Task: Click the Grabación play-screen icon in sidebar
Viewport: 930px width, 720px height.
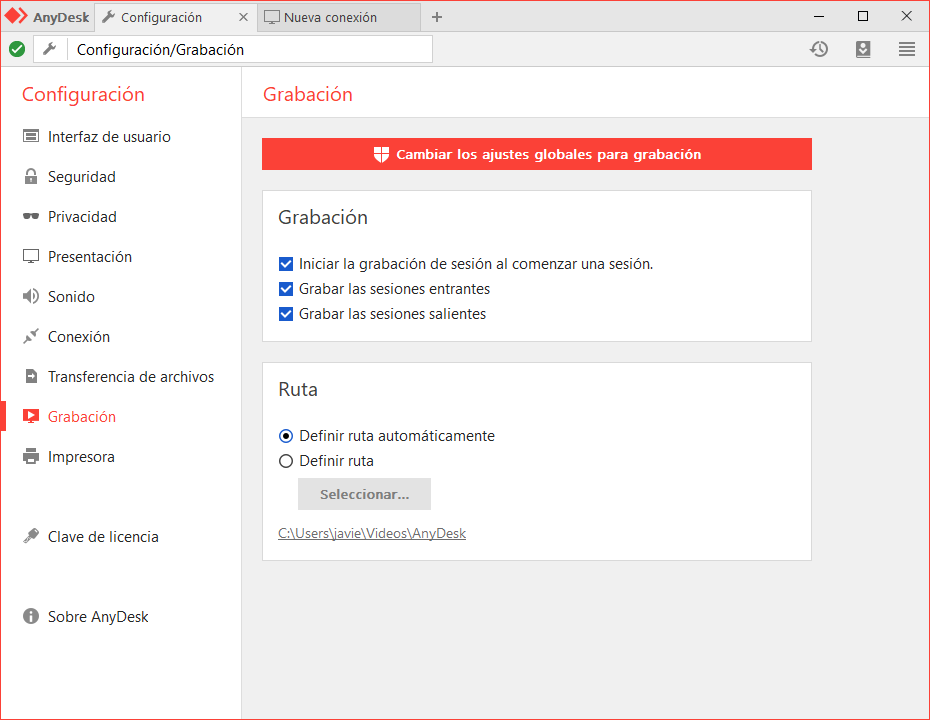Action: tap(31, 416)
